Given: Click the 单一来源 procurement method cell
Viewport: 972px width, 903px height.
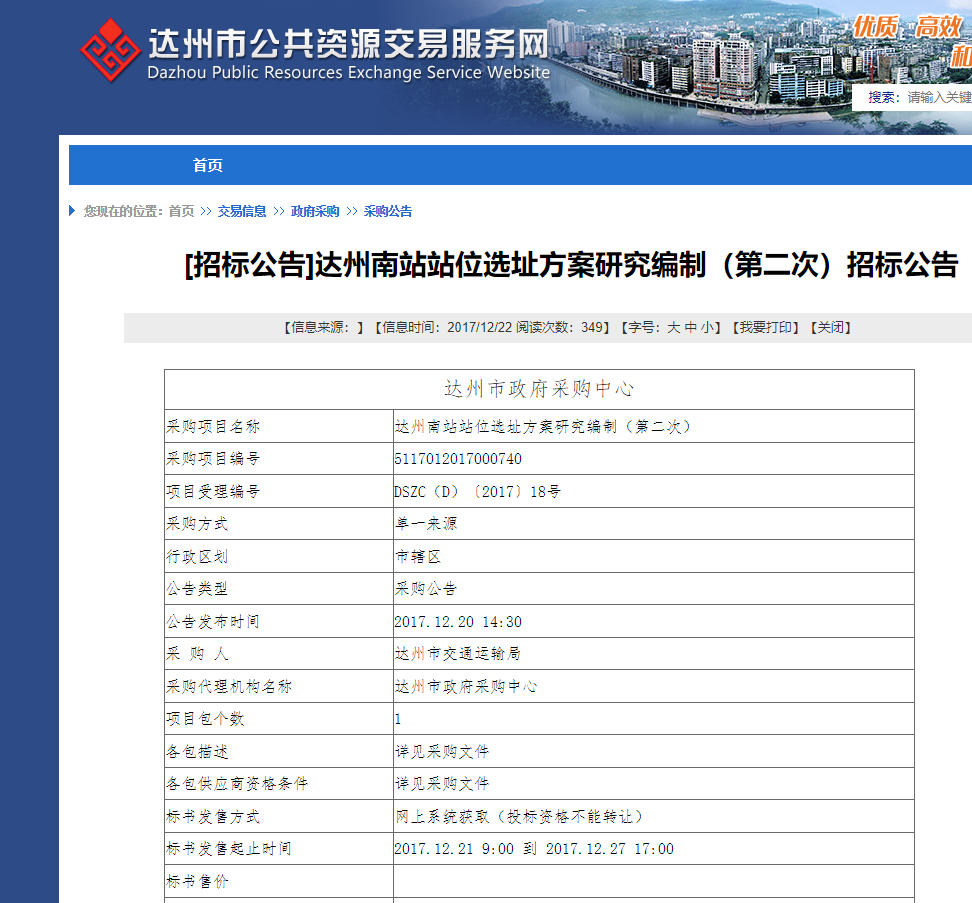Looking at the screenshot, I should [653, 524].
